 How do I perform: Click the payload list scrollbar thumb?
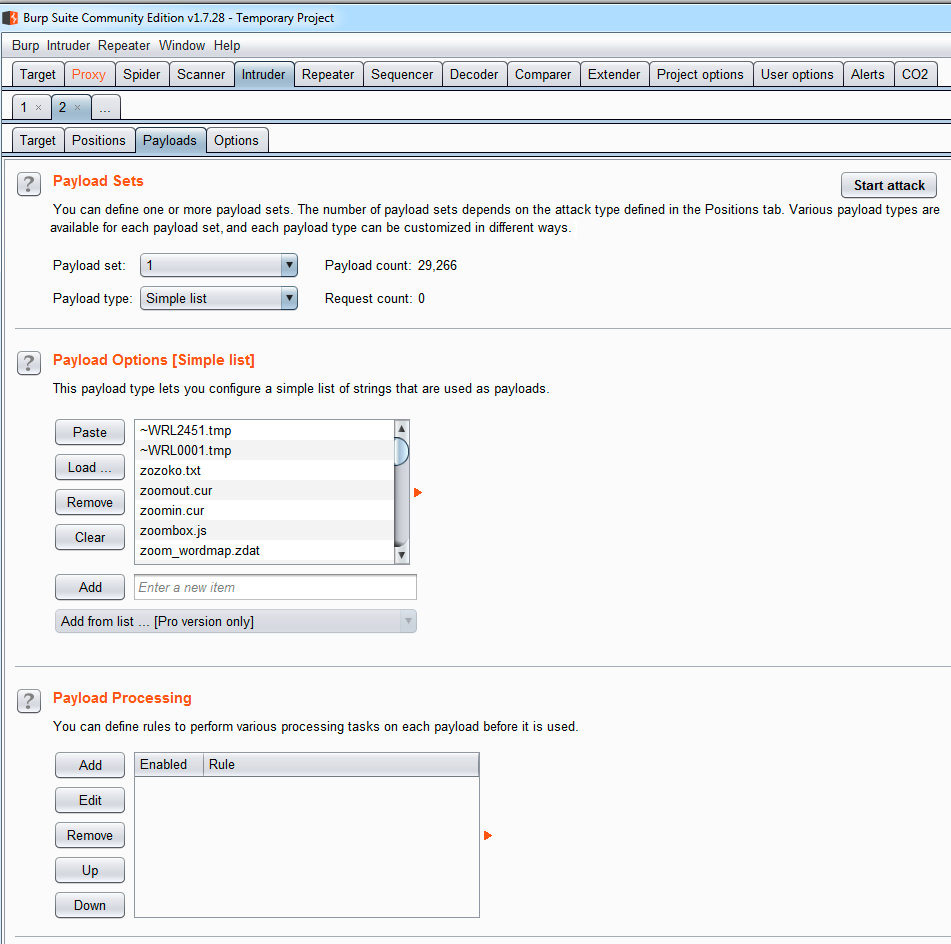tap(401, 451)
